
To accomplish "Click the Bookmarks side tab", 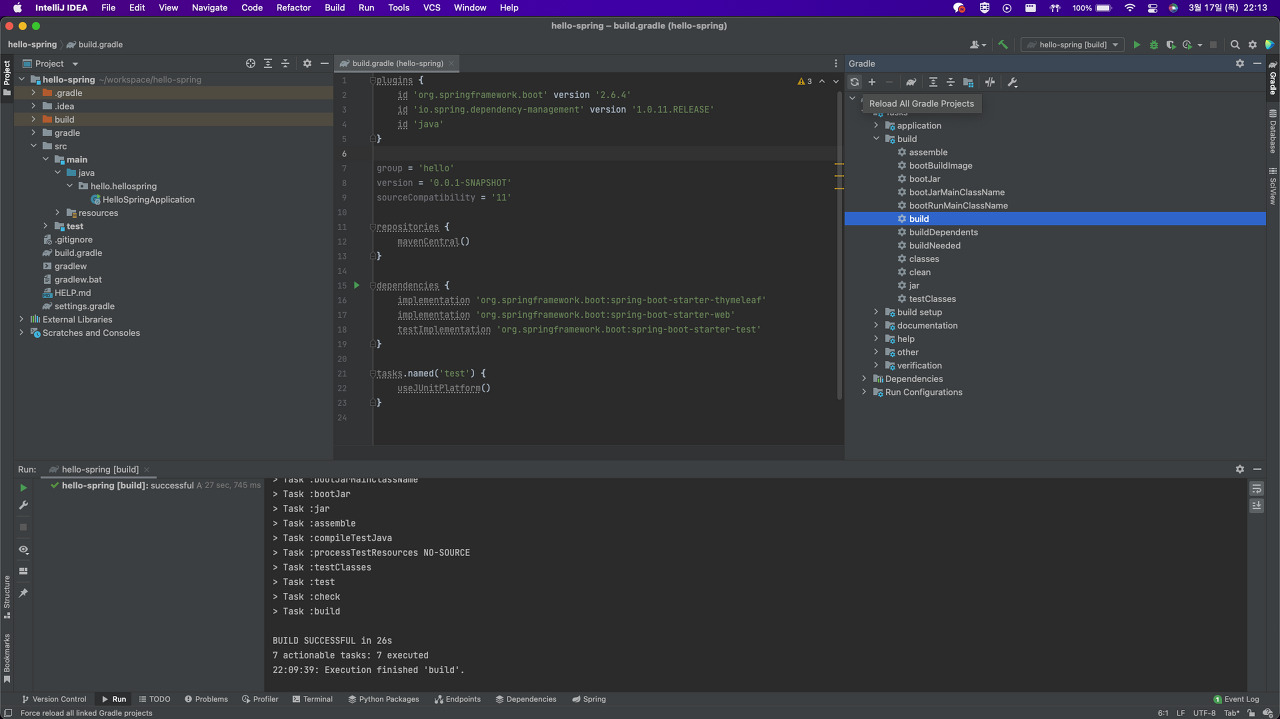I will (x=6, y=657).
